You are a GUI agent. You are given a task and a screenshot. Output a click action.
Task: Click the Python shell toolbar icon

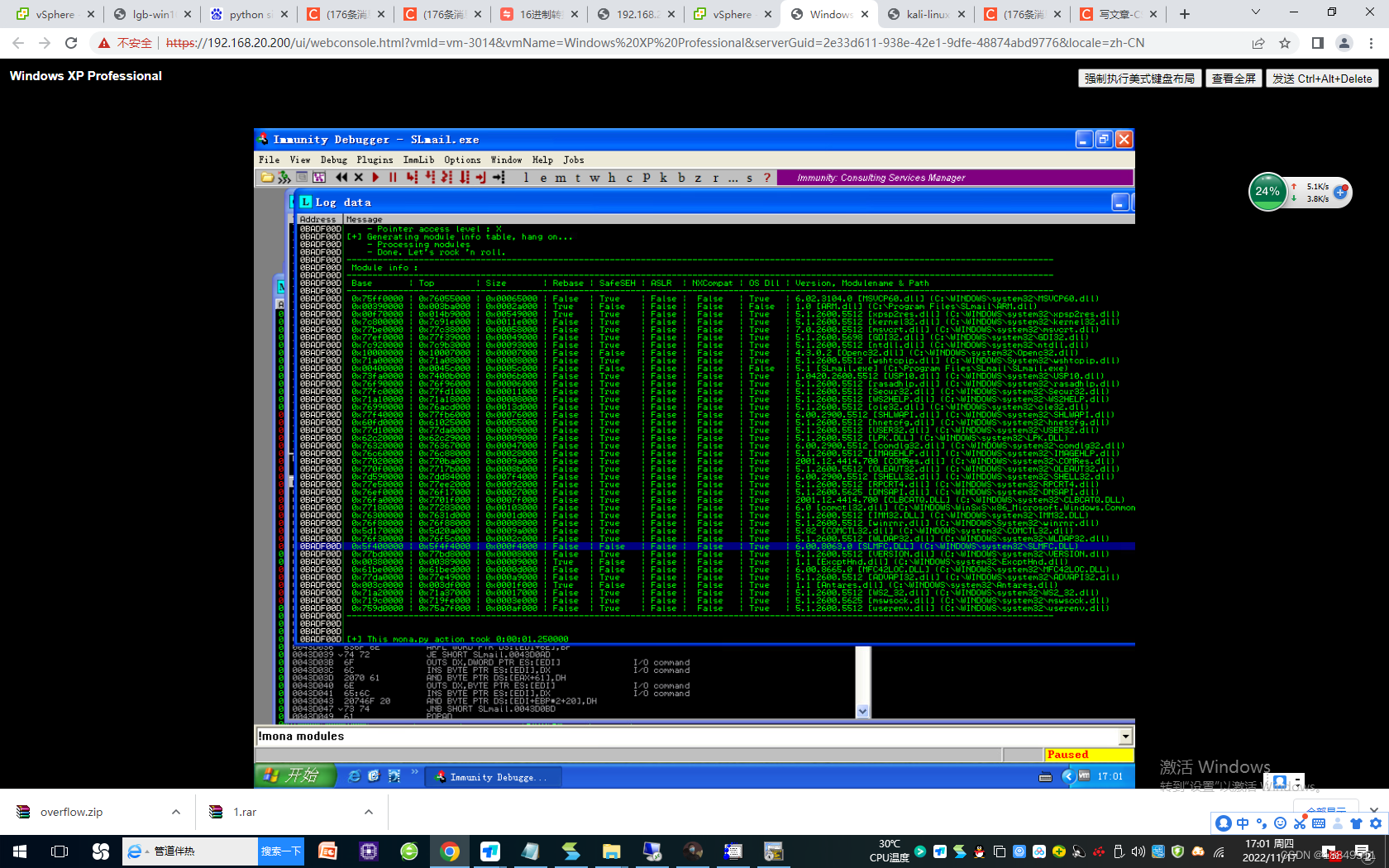284,177
